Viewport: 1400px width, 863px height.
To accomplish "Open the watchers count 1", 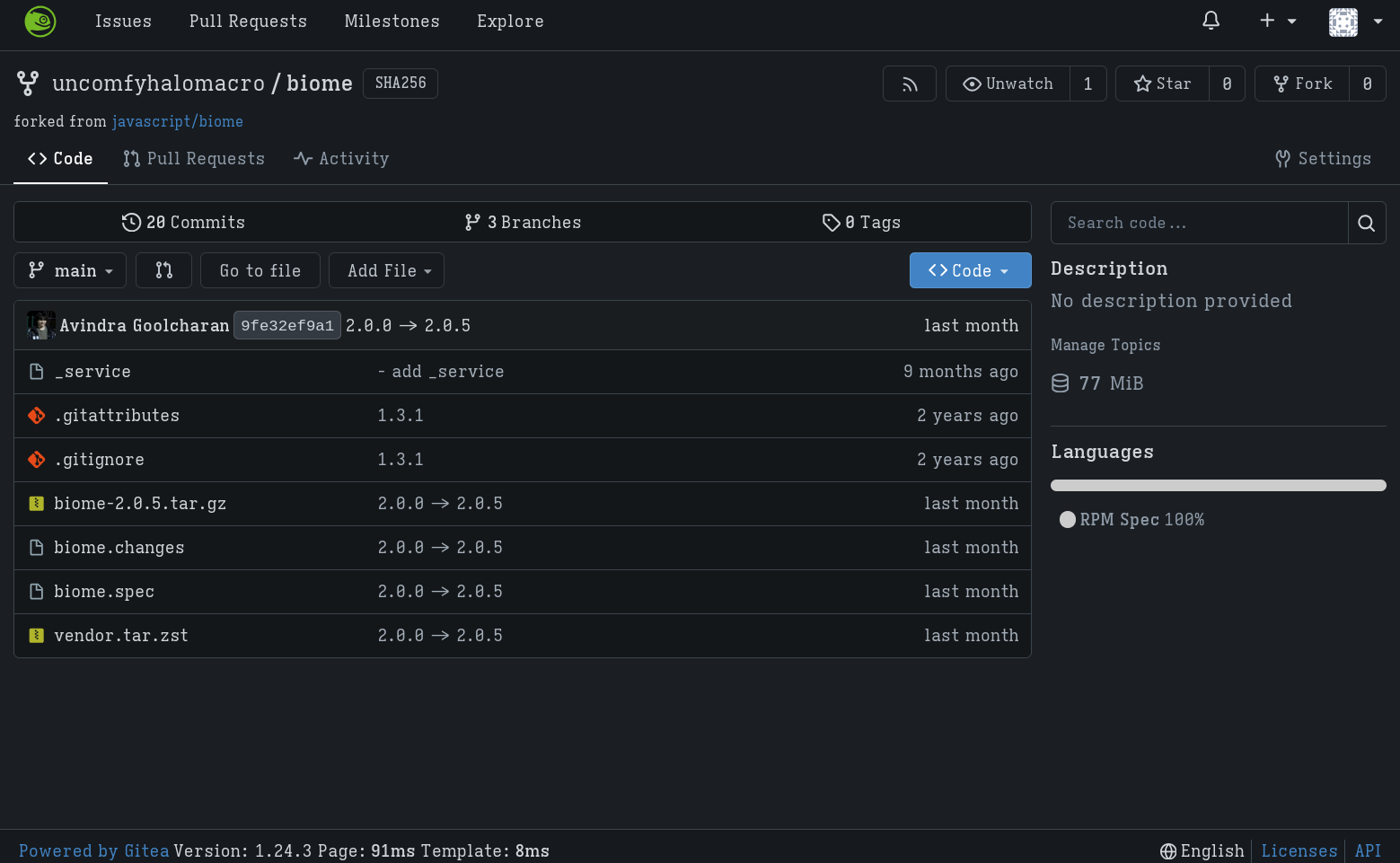I will click(x=1087, y=84).
